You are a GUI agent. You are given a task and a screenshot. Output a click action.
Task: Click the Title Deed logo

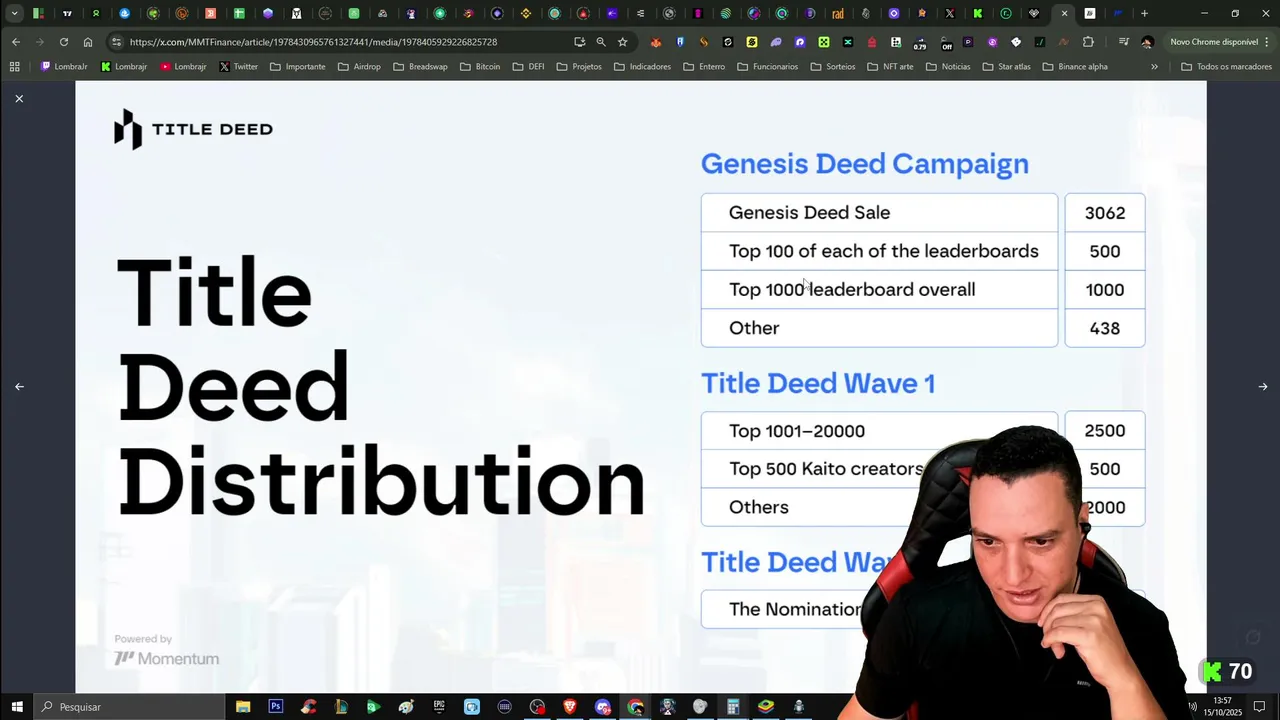[193, 129]
